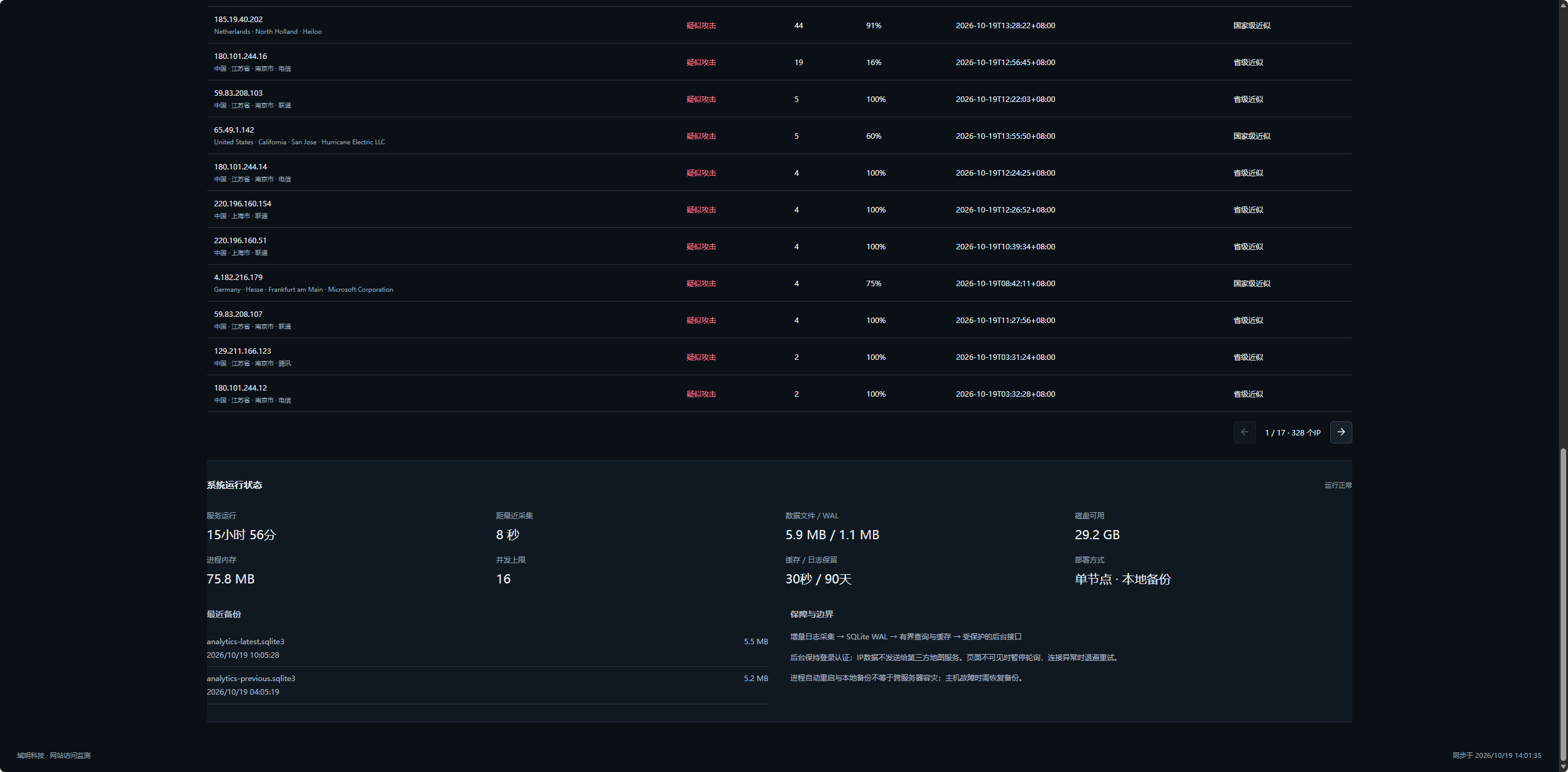
Task: Click the 保障与边界 heading
Action: pyautogui.click(x=811, y=614)
